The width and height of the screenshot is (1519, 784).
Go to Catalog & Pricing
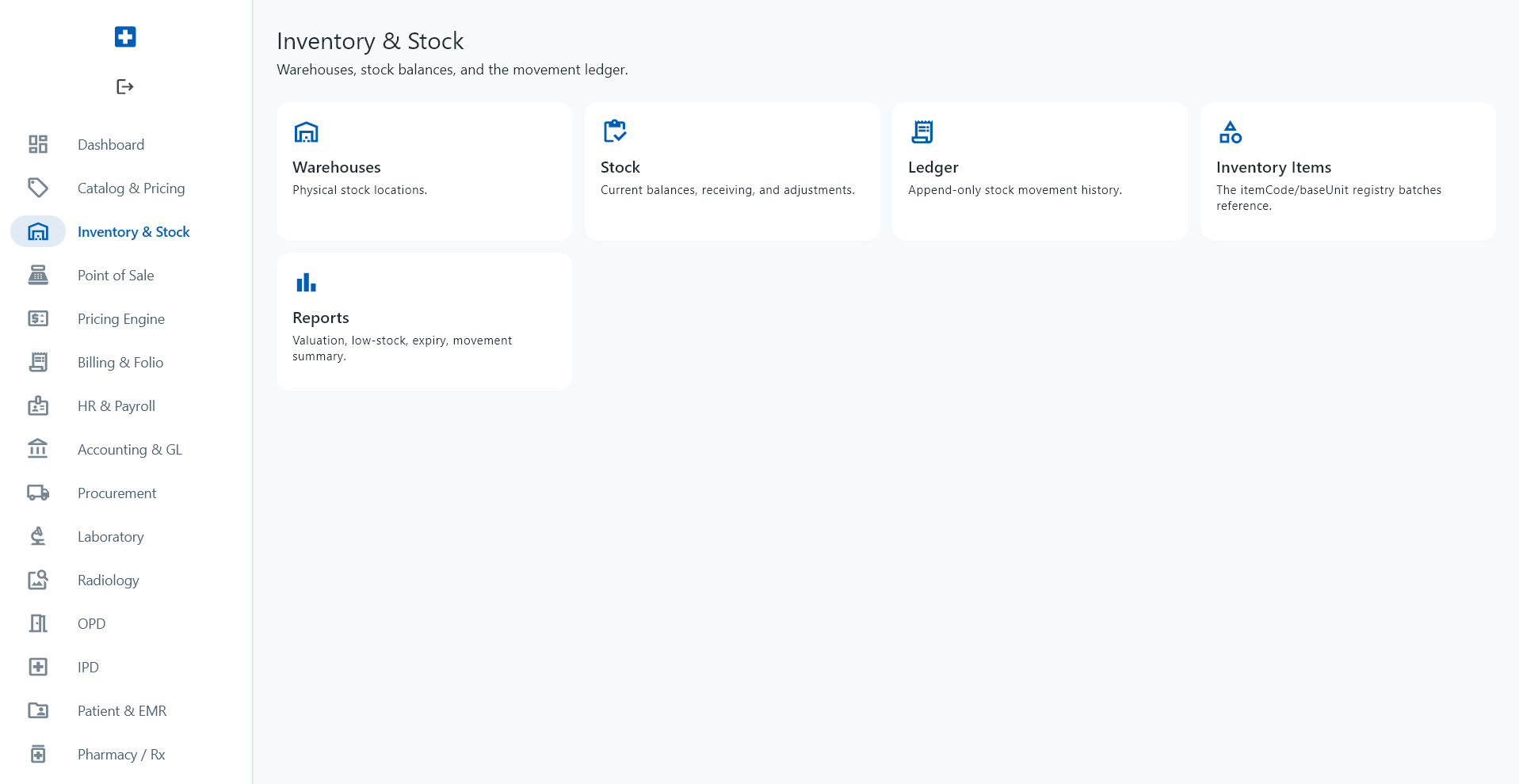tap(132, 188)
